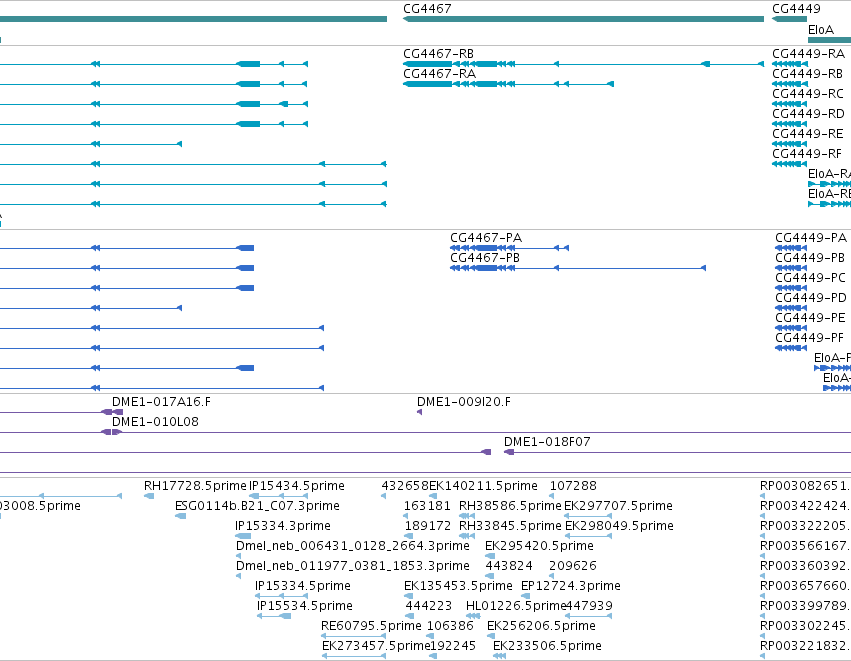851x661 pixels.
Task: Click the CG4449-PB protein label
Action: point(810,258)
